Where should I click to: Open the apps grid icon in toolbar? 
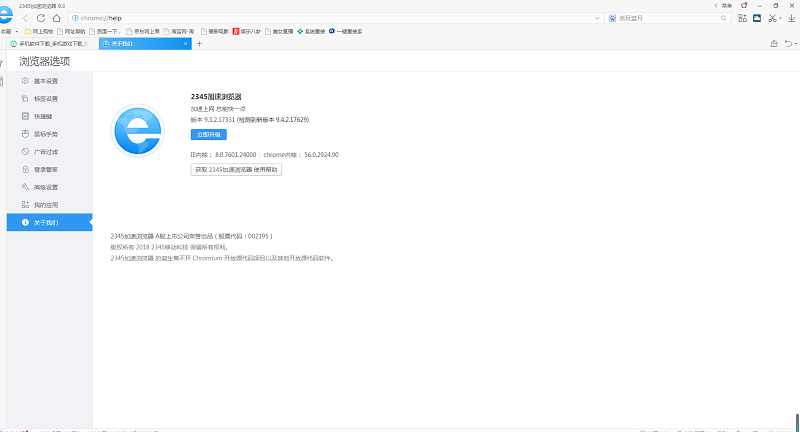click(742, 18)
